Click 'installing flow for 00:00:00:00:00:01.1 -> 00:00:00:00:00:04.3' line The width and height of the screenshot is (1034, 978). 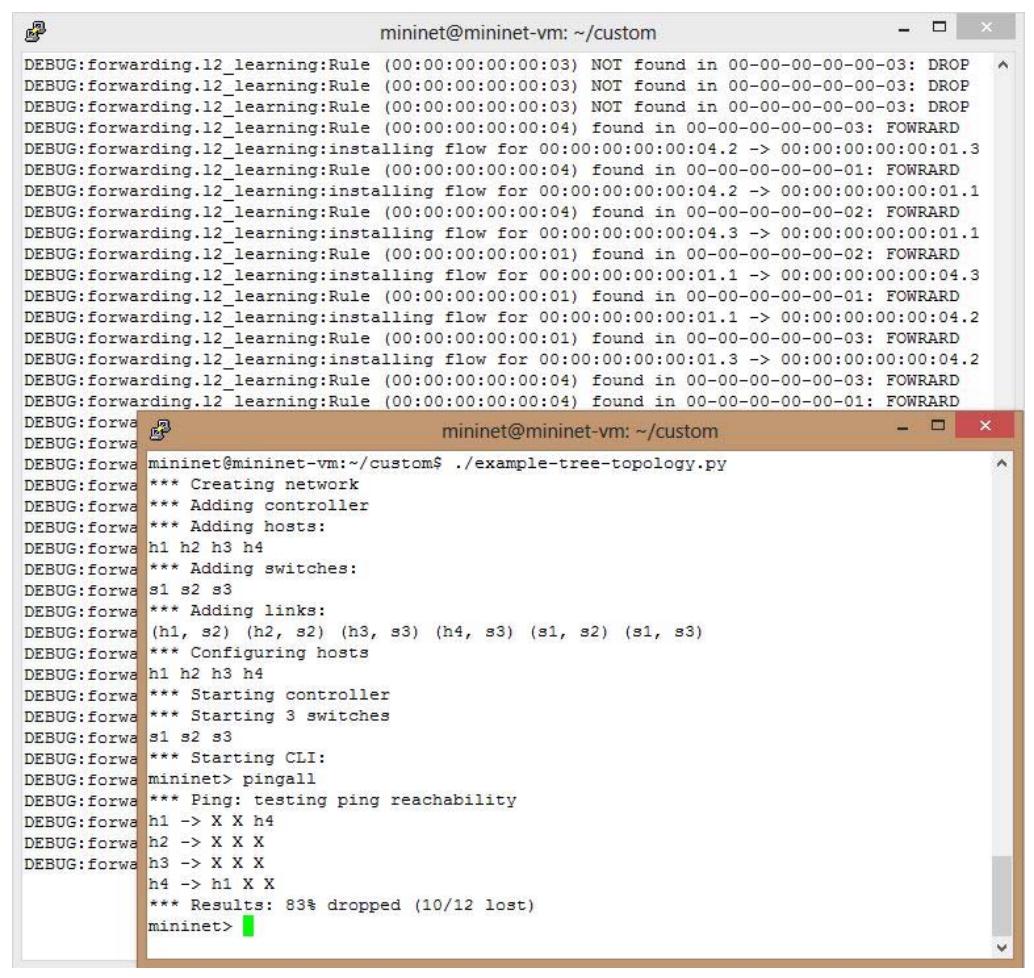tap(502, 276)
